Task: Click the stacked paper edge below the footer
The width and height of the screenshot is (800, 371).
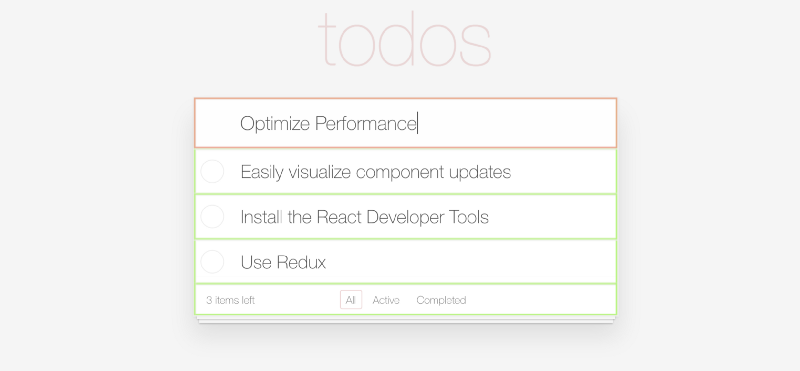Action: [x=406, y=319]
